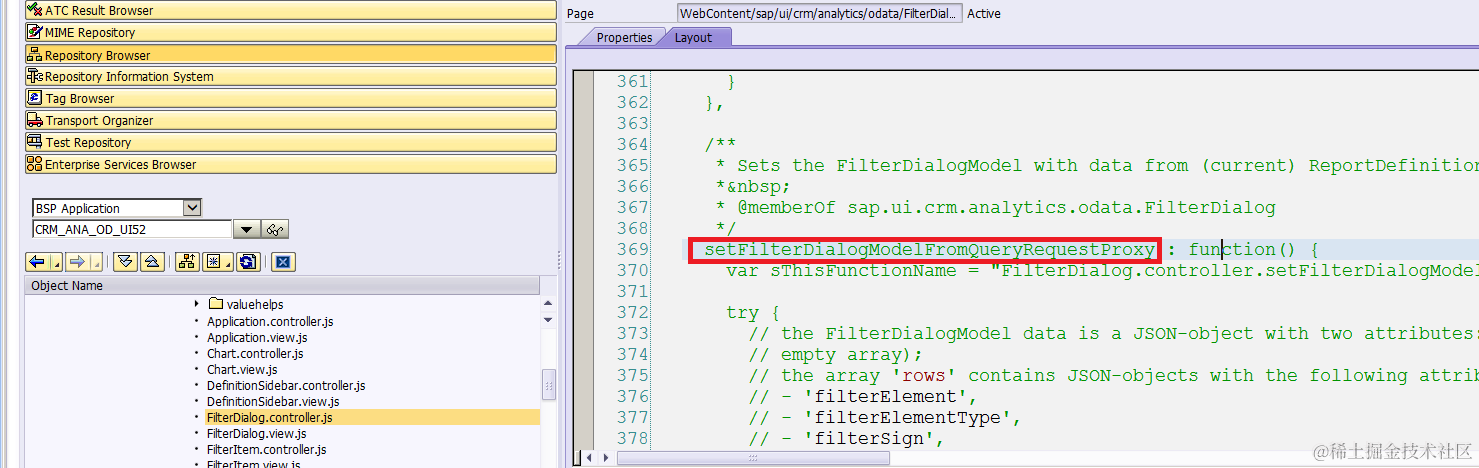
Task: Switch to the Properties tab
Action: pos(624,37)
